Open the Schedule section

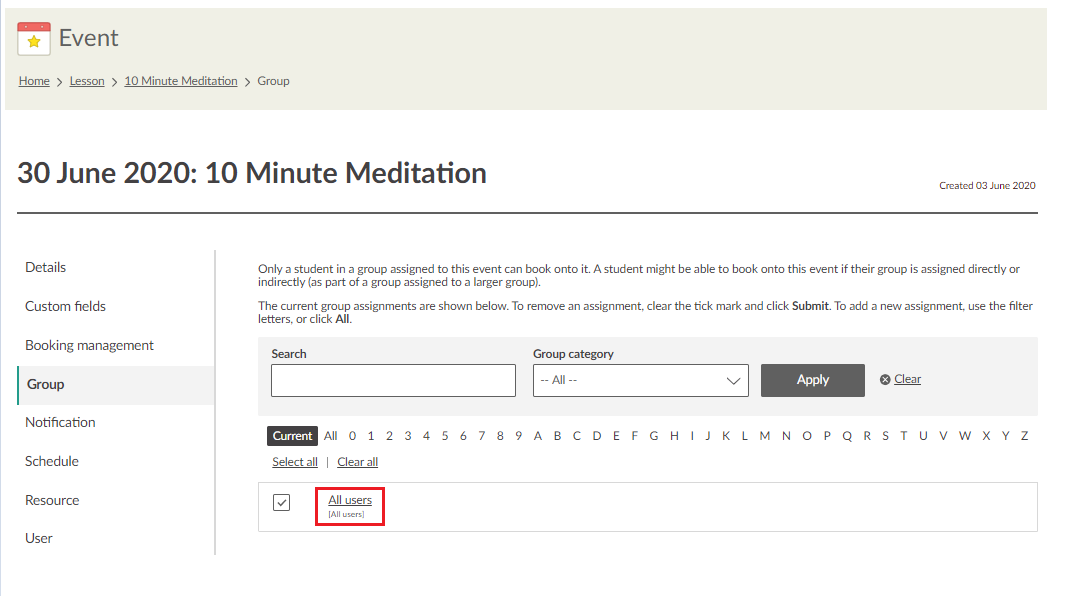(x=52, y=461)
